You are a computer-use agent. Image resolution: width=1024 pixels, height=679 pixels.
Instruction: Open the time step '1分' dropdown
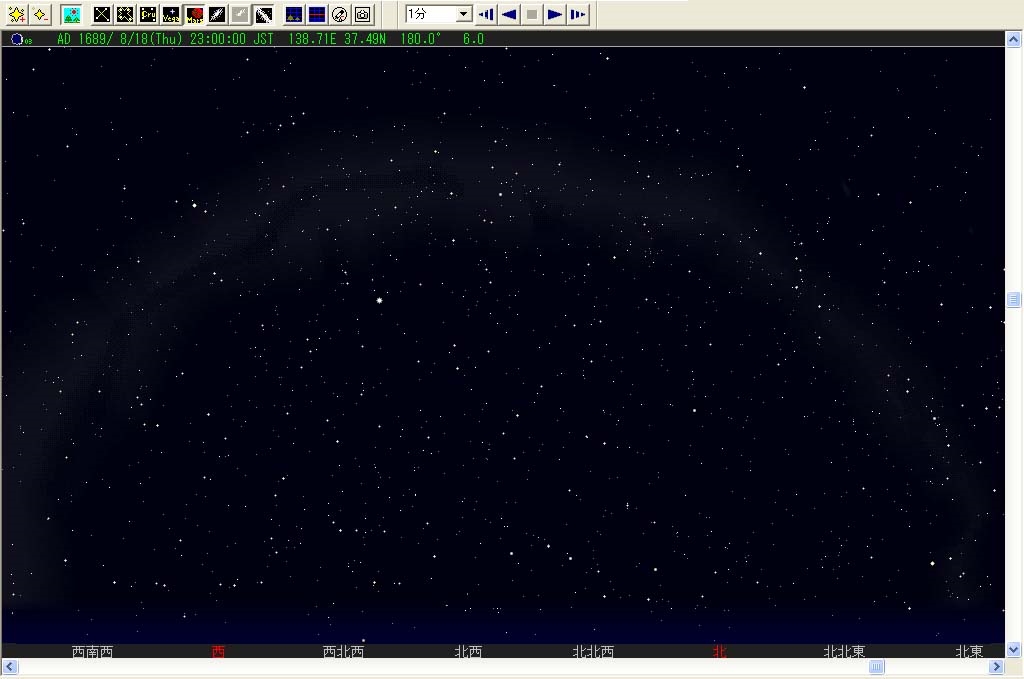(464, 14)
